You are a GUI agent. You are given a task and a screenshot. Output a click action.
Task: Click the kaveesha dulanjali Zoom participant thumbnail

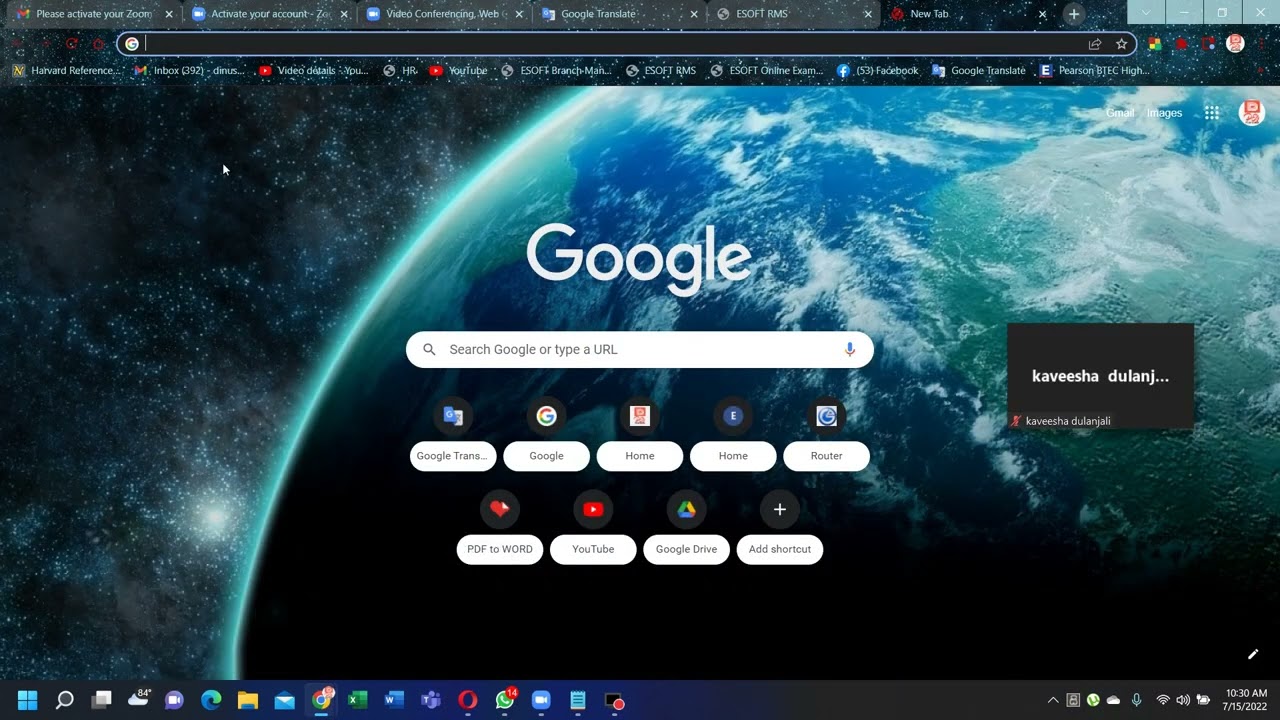1100,376
